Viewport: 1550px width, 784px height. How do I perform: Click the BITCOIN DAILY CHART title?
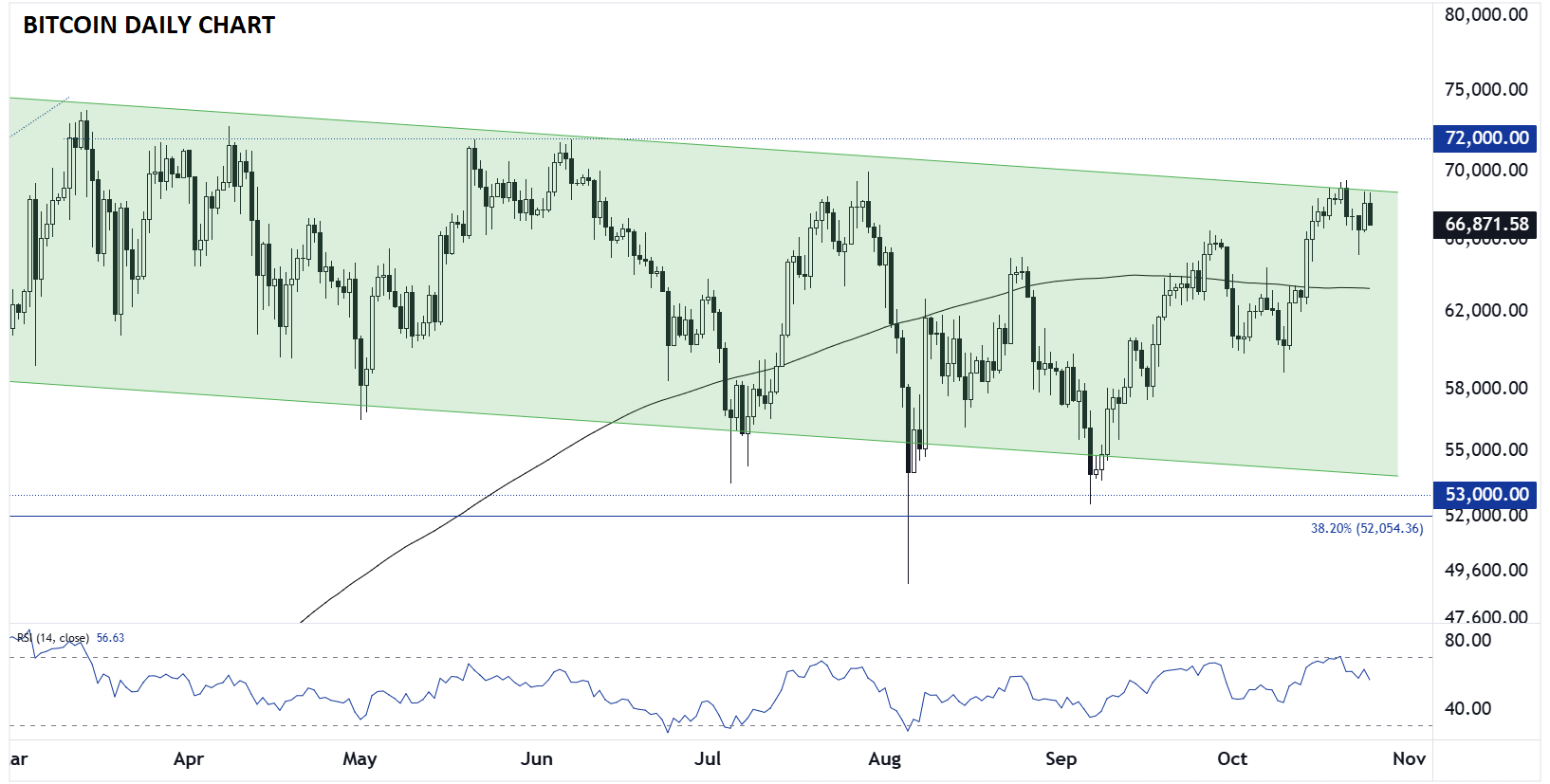(x=149, y=26)
